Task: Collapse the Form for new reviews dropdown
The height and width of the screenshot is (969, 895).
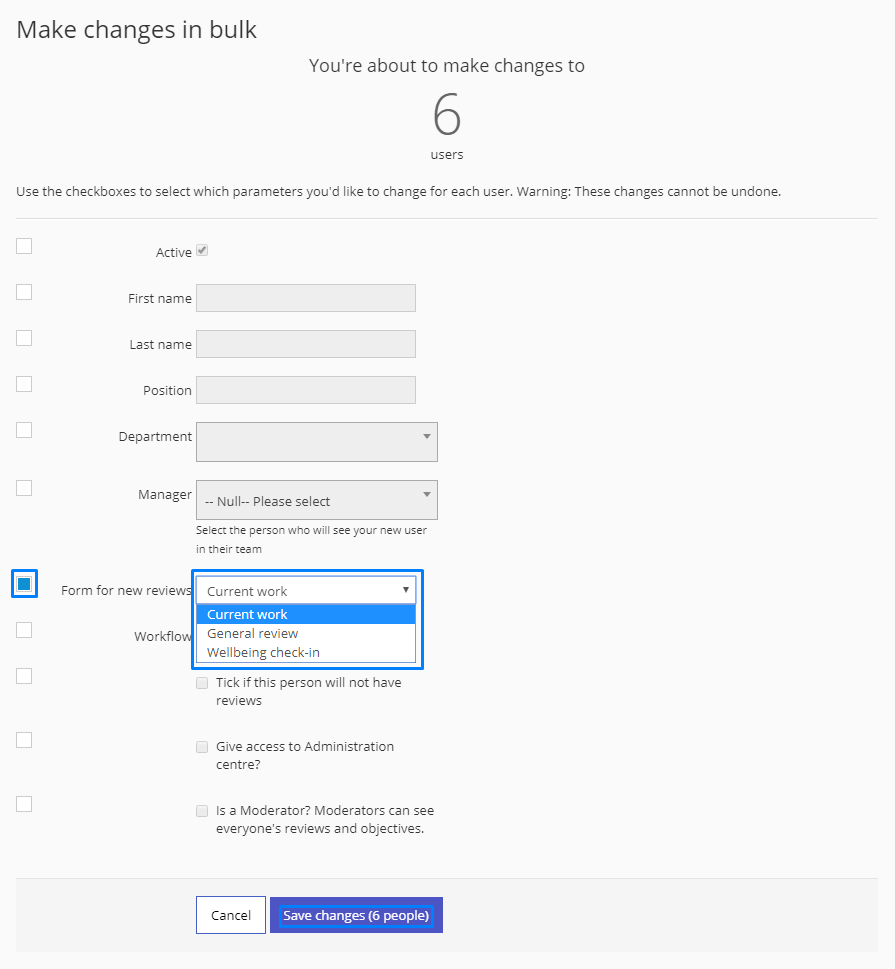Action: (x=306, y=591)
